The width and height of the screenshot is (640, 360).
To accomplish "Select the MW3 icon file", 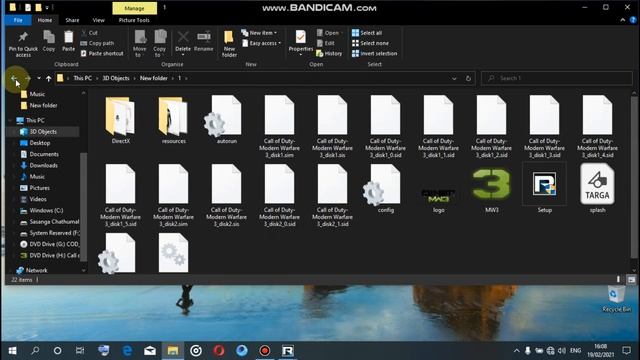I will pyautogui.click(x=491, y=190).
